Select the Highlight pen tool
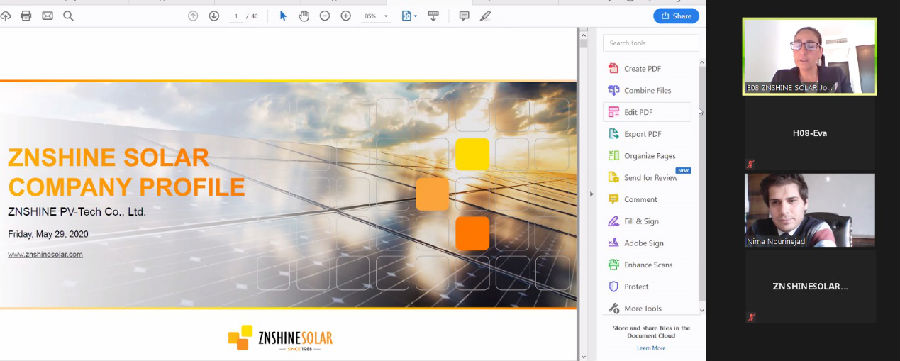Screen dimensions: 900x361 pyautogui.click(x=485, y=16)
